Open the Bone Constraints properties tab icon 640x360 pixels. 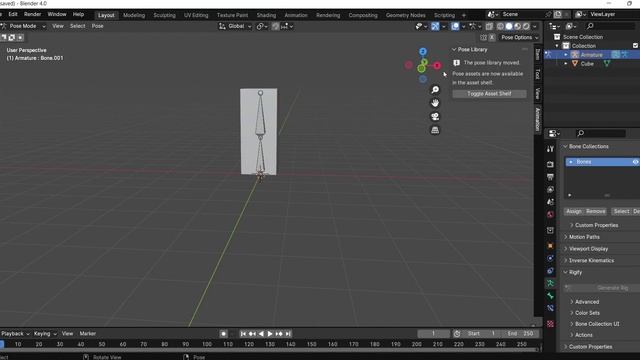(550, 308)
